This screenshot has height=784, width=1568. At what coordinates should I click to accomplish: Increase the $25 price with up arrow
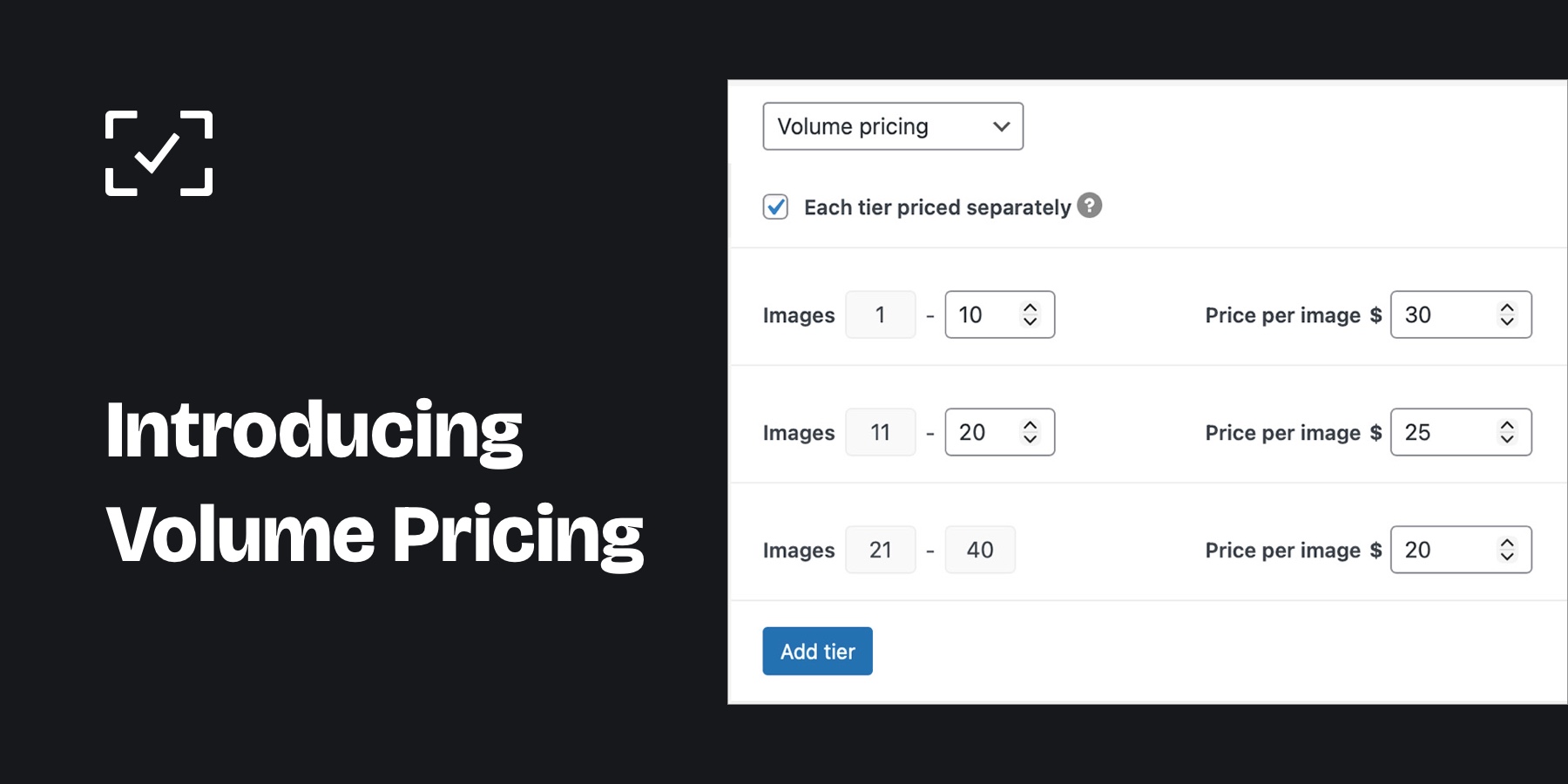pos(1507,425)
